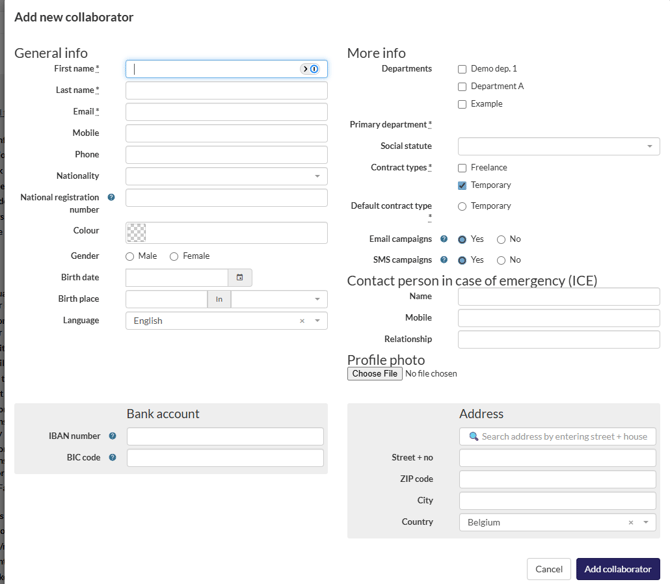Uncheck the Temporary contract type checkbox
Image resolution: width=670 pixels, height=584 pixels.
tap(462, 185)
